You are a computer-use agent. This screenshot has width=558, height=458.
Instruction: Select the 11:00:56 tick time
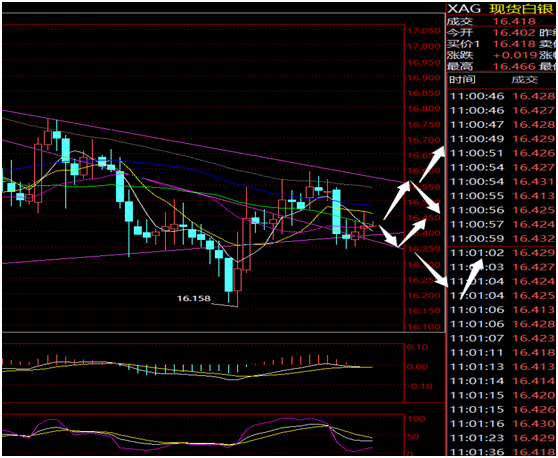click(x=477, y=210)
